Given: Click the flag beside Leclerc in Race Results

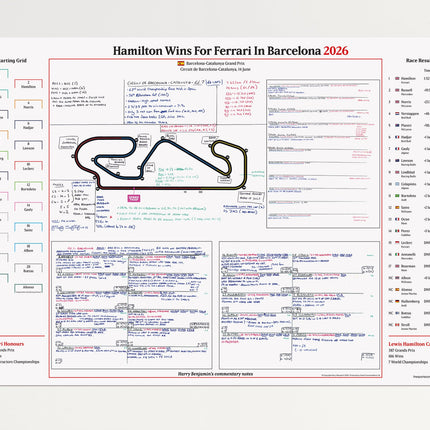Looking at the screenshot, I should 397,243.
